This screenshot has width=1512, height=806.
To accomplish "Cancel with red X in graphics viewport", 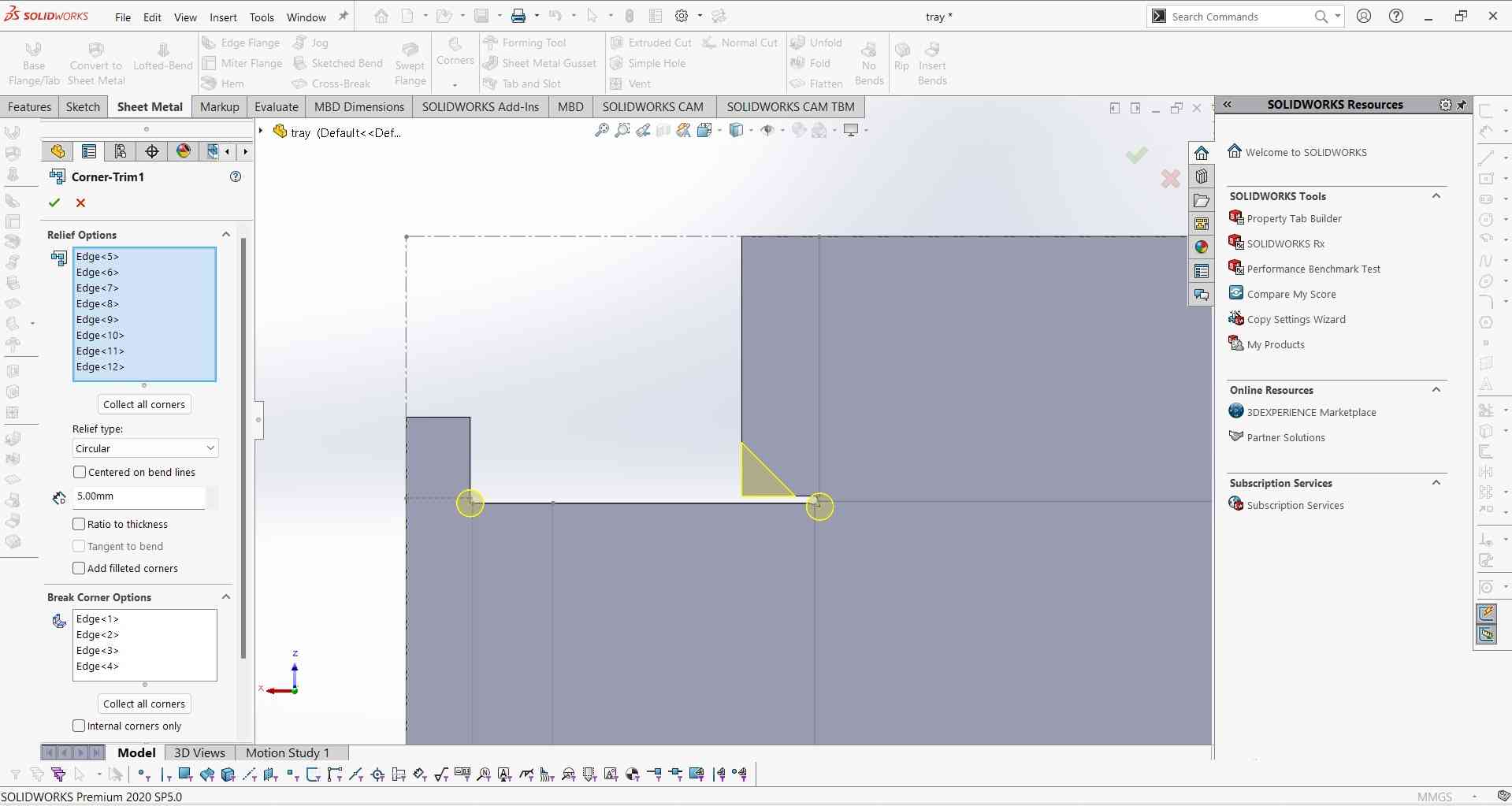I will coord(1170,179).
